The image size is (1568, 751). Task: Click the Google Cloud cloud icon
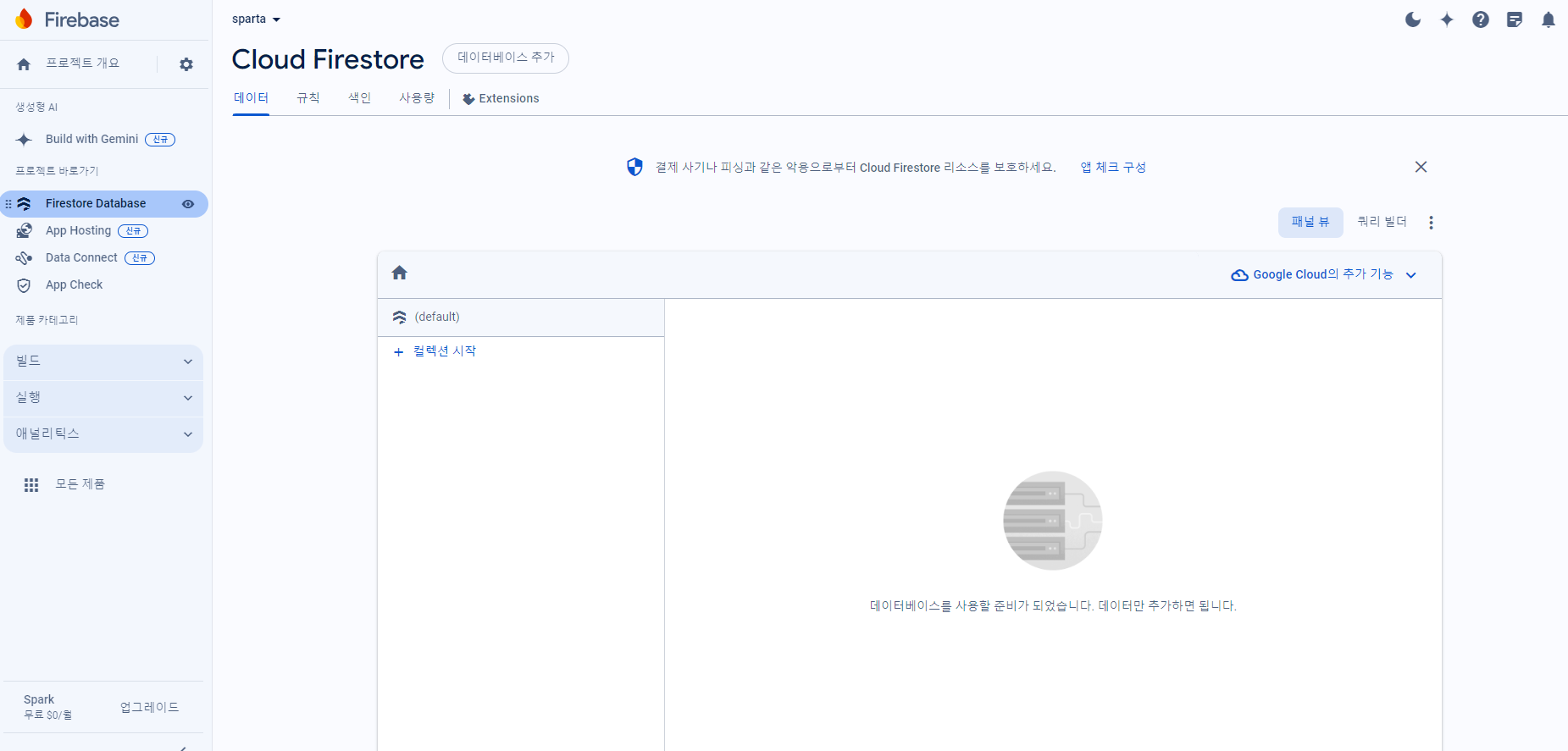point(1239,275)
